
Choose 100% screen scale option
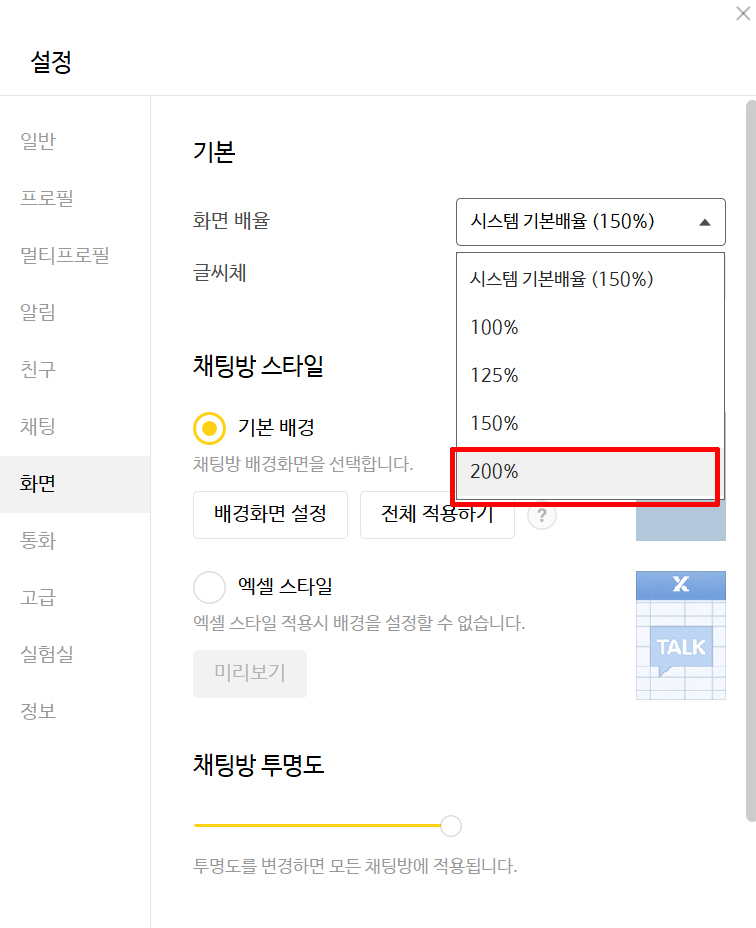click(x=590, y=327)
